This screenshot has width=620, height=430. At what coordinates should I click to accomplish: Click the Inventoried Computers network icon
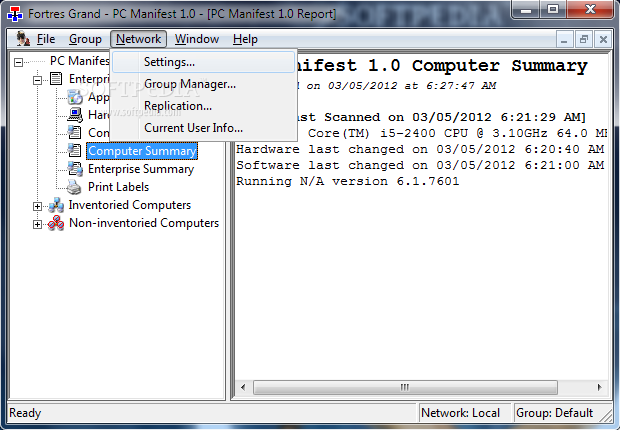[x=56, y=205]
